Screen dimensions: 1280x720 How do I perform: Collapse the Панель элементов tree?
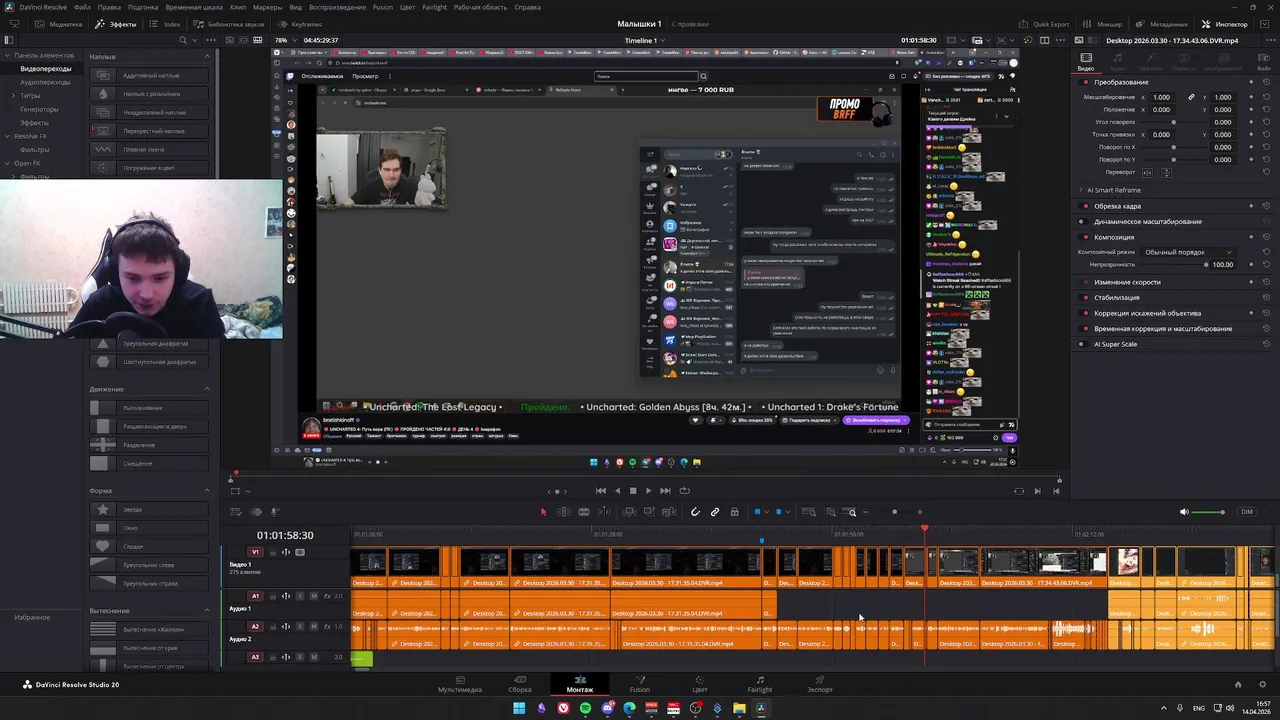click(9, 55)
